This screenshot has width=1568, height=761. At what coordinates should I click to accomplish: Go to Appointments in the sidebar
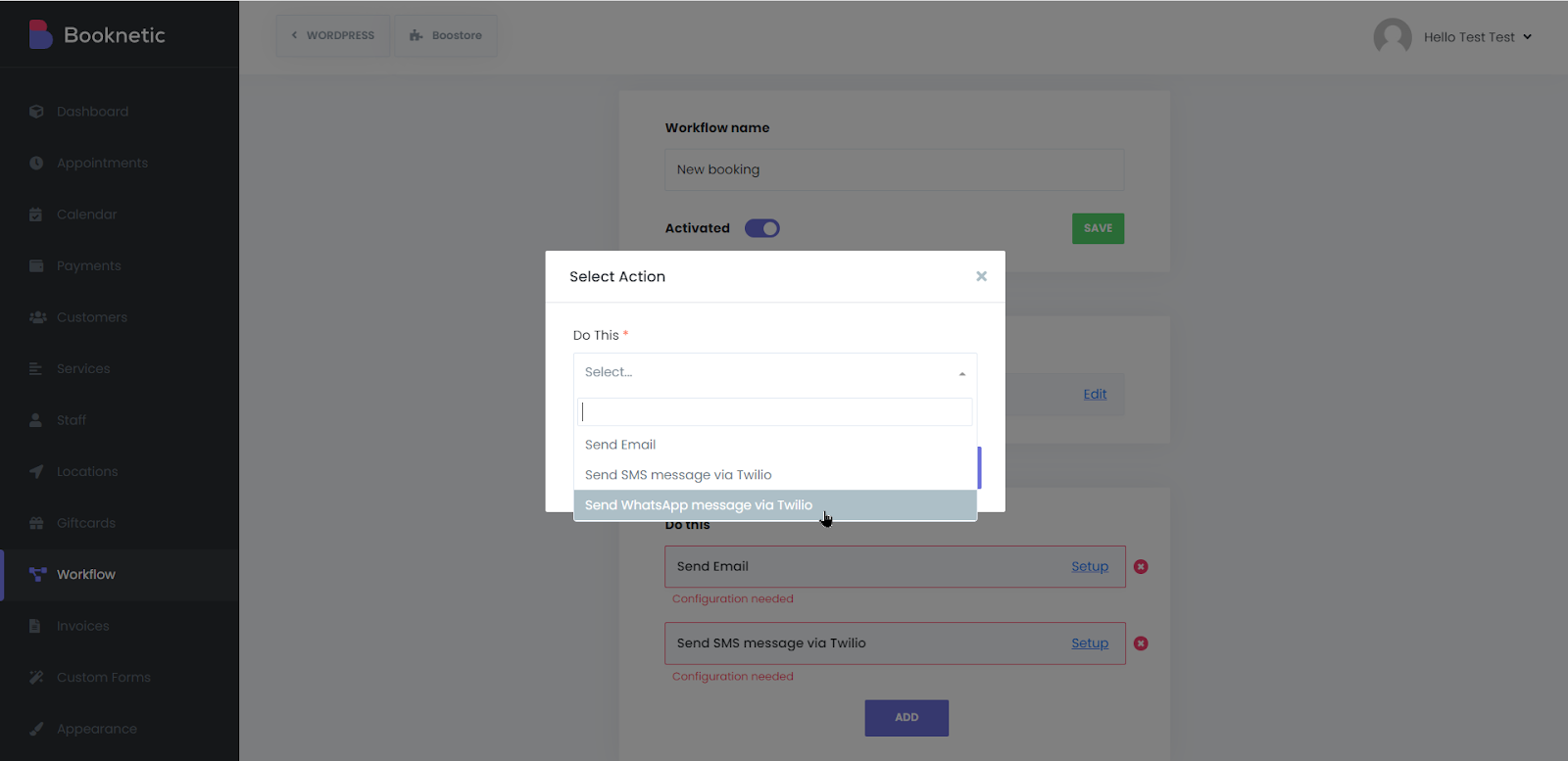click(102, 163)
